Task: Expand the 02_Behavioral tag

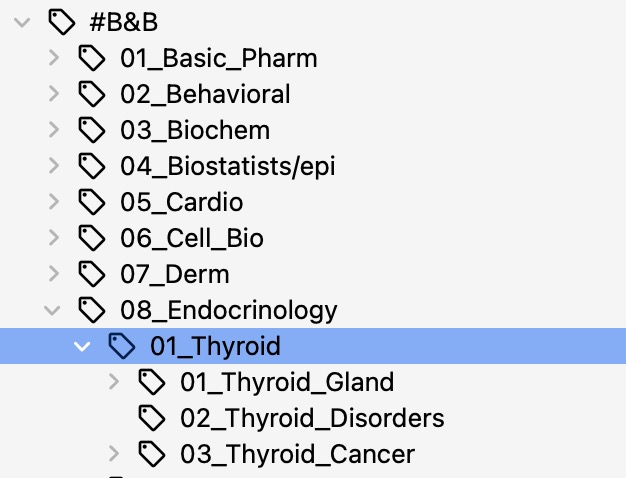Action: [x=53, y=95]
